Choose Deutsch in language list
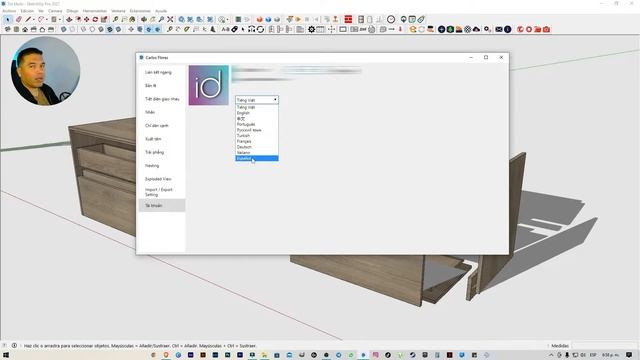Image resolution: width=640 pixels, height=360 pixels. click(257, 147)
